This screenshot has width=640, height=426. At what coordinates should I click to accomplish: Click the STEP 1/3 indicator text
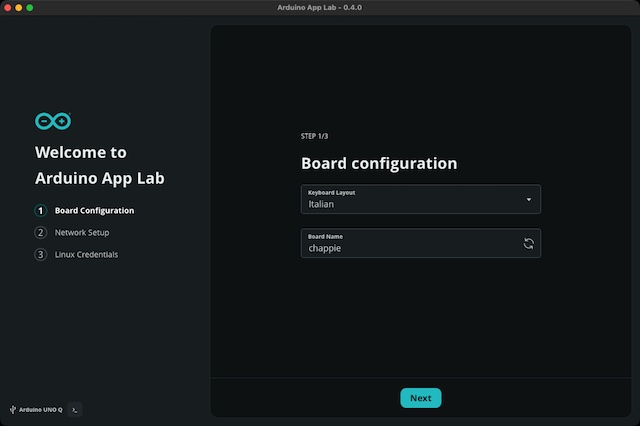pyautogui.click(x=314, y=136)
